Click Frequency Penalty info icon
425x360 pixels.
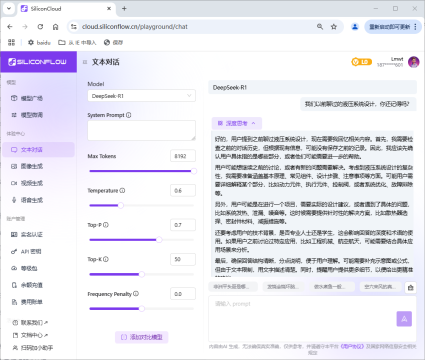click(136, 294)
